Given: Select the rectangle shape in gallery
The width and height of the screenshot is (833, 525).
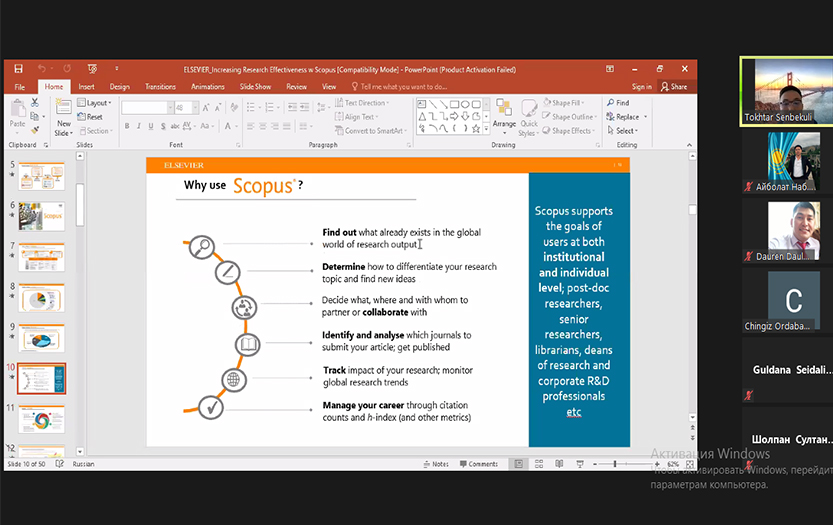Looking at the screenshot, I should pos(454,104).
